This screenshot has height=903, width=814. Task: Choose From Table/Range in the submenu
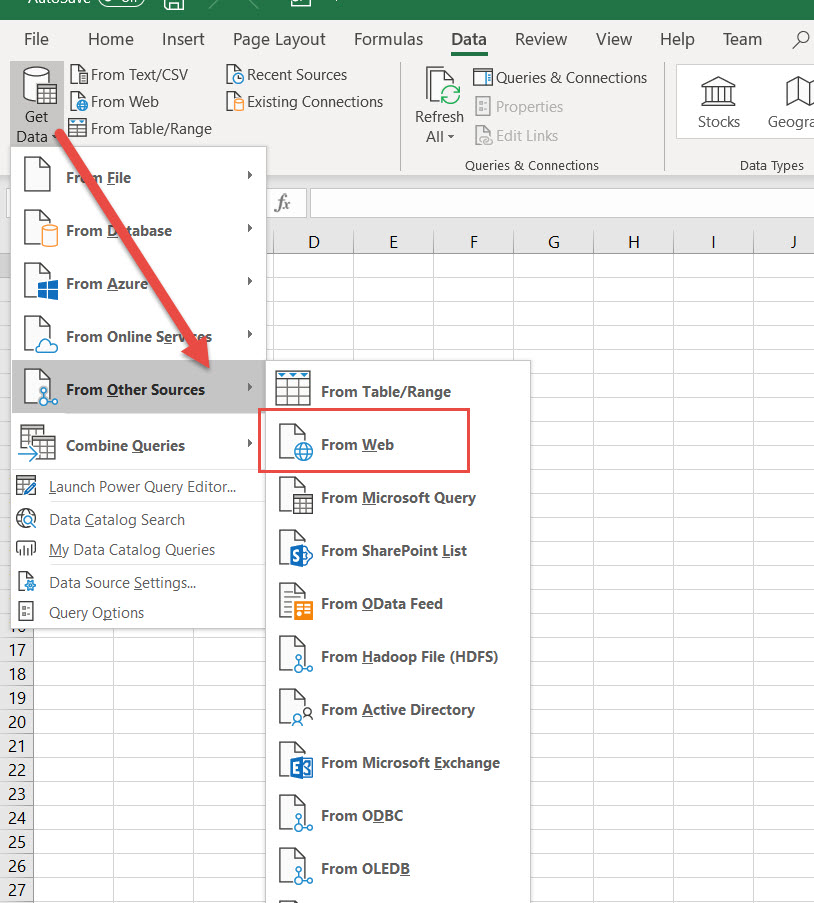click(x=397, y=391)
